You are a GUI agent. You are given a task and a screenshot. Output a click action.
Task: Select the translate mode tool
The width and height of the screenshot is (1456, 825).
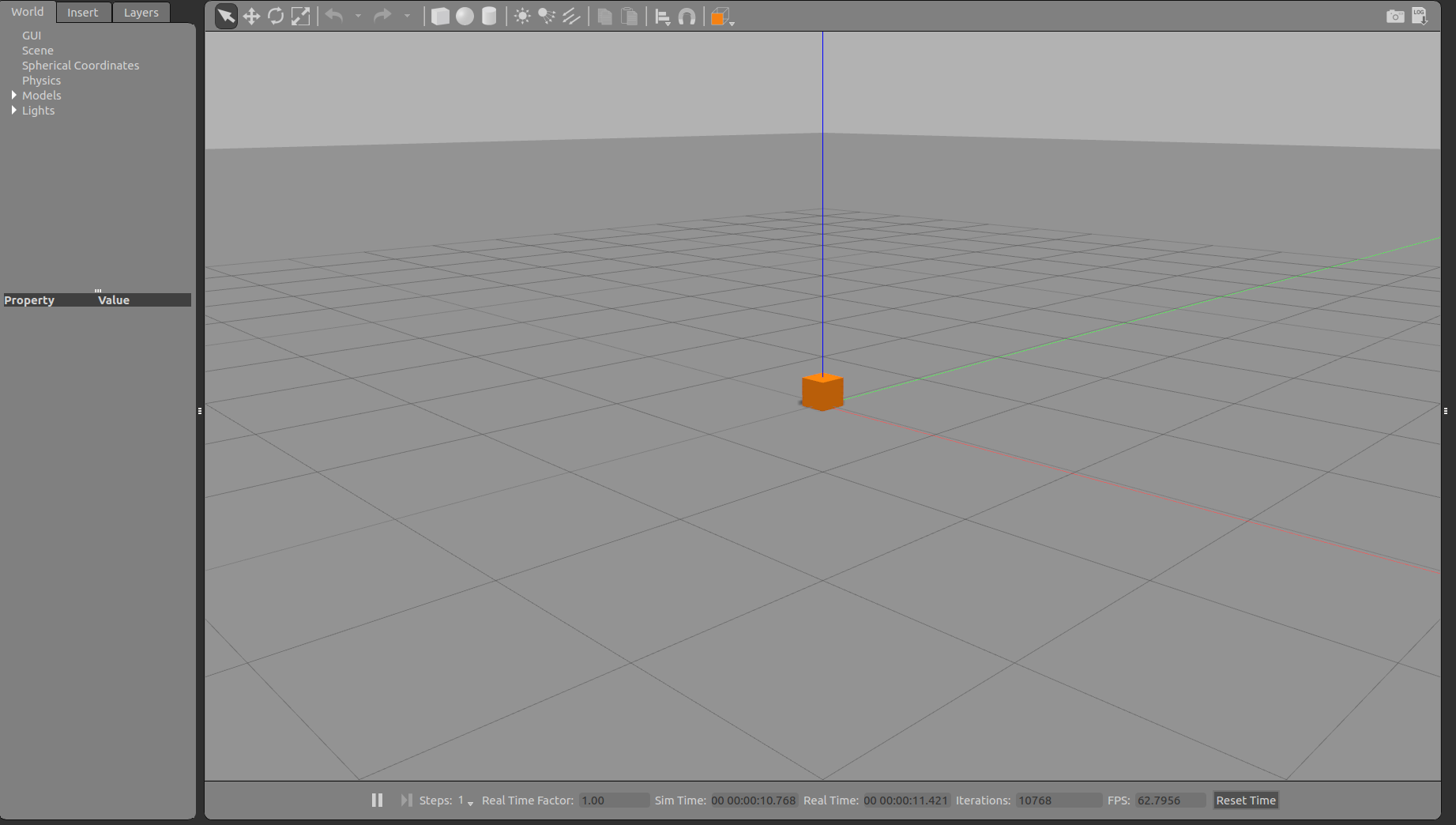(x=251, y=17)
